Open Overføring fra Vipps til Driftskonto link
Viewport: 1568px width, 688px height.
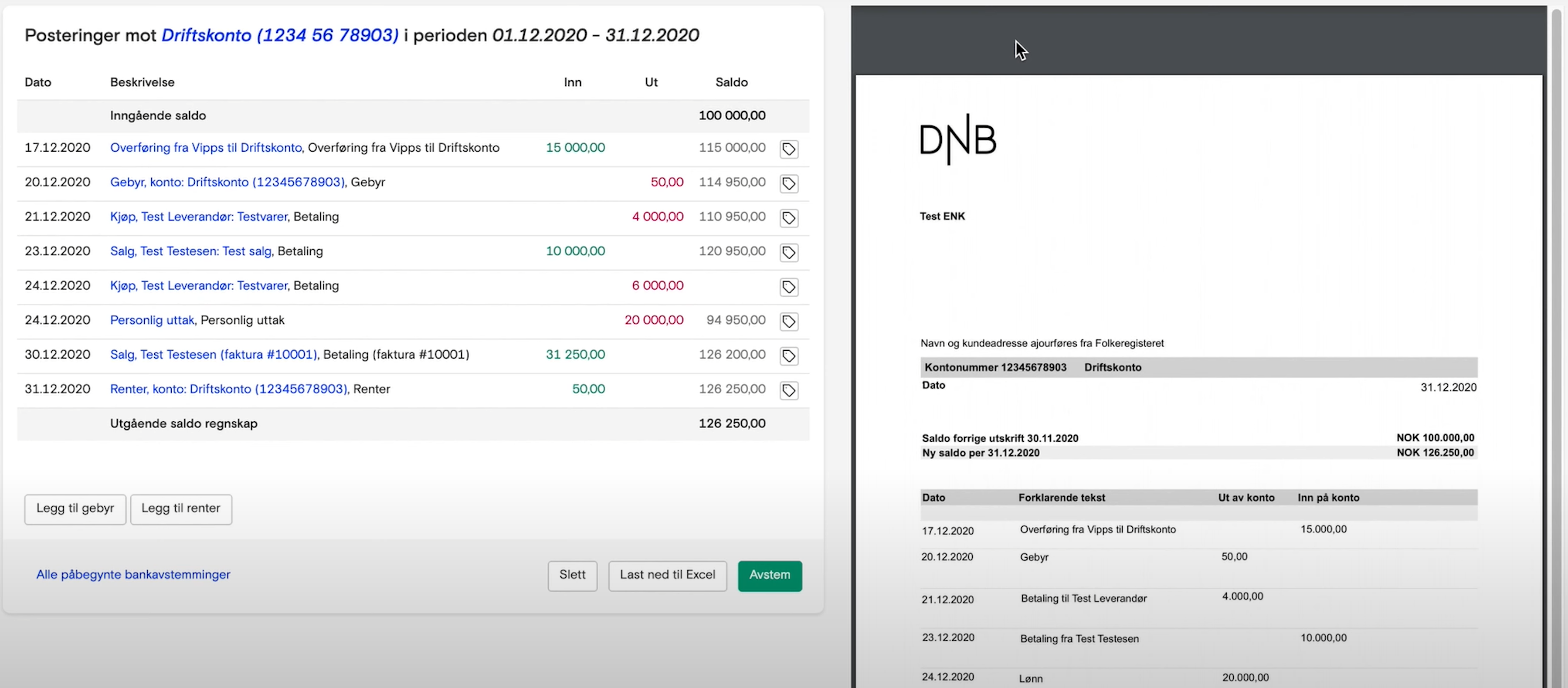point(206,148)
